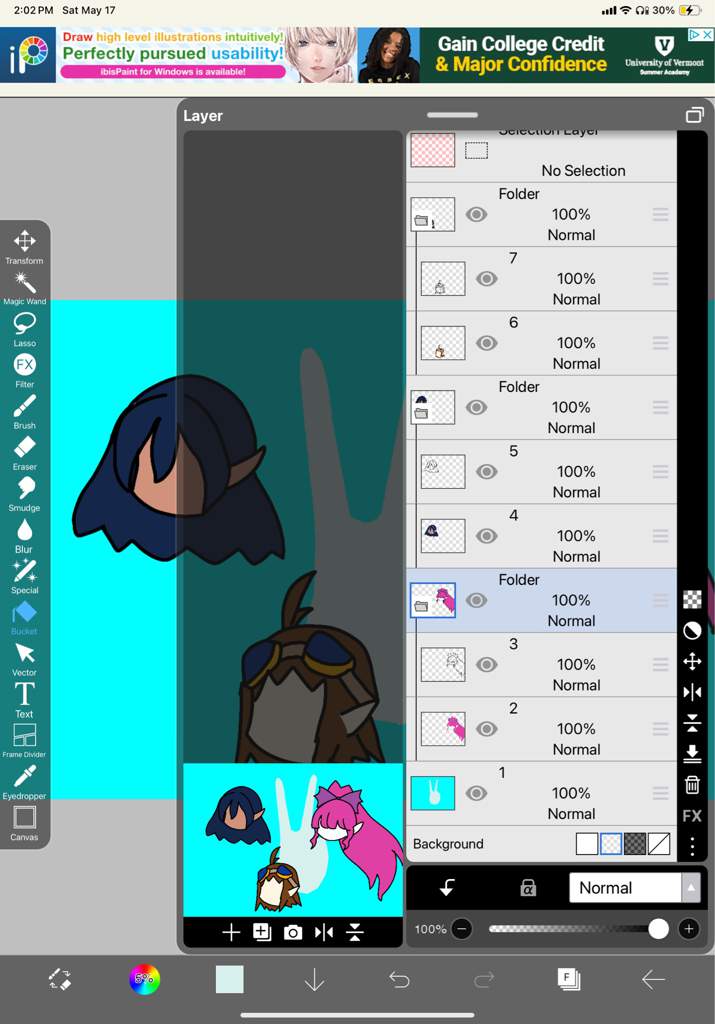This screenshot has height=1024, width=715.
Task: Tap the down arrow in bottom bar
Action: (x=315, y=979)
